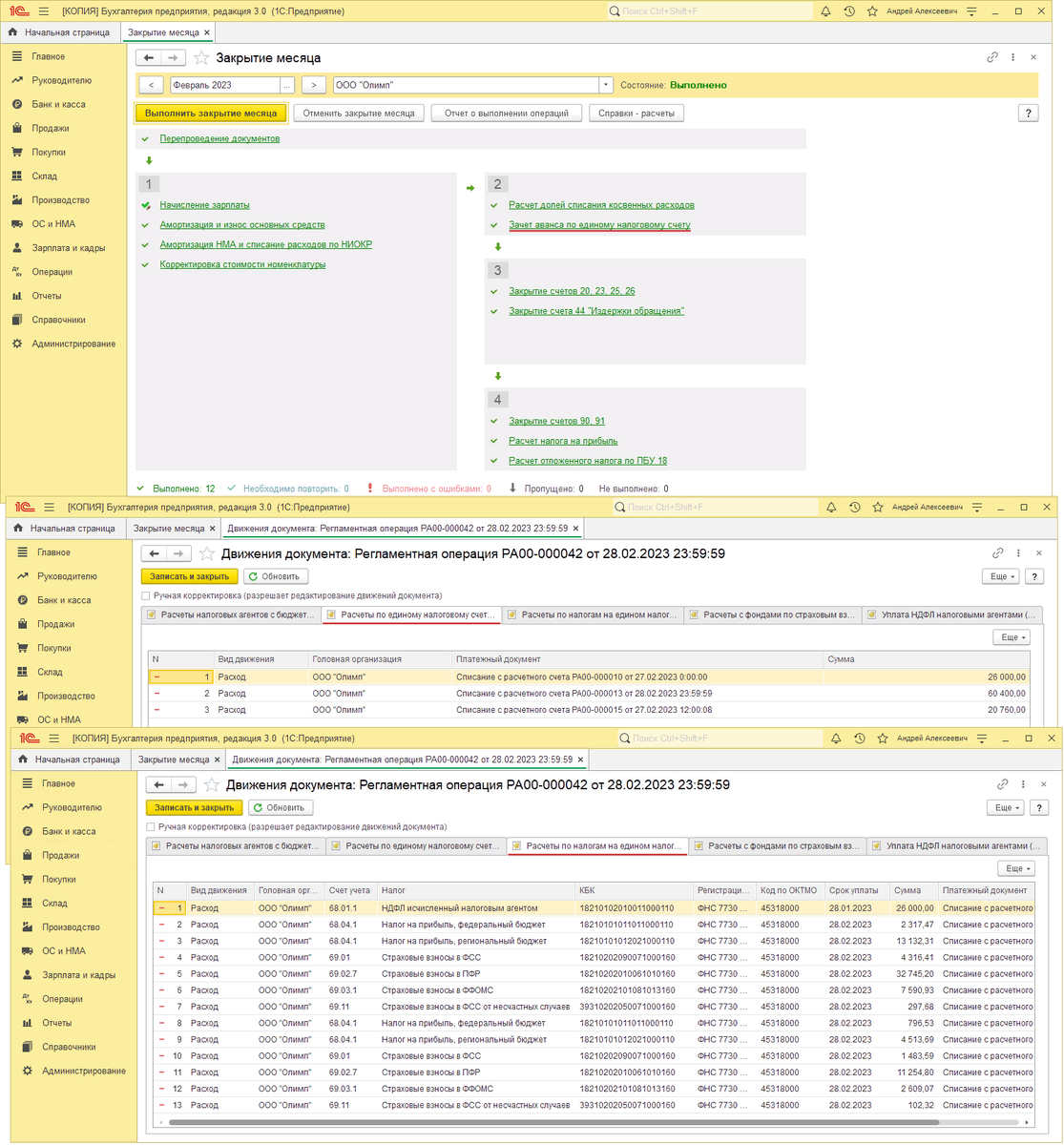Viewport: 1064px width, 1145px height.
Task: Close the Закрытие месяца tab in top window
Action: point(208,32)
